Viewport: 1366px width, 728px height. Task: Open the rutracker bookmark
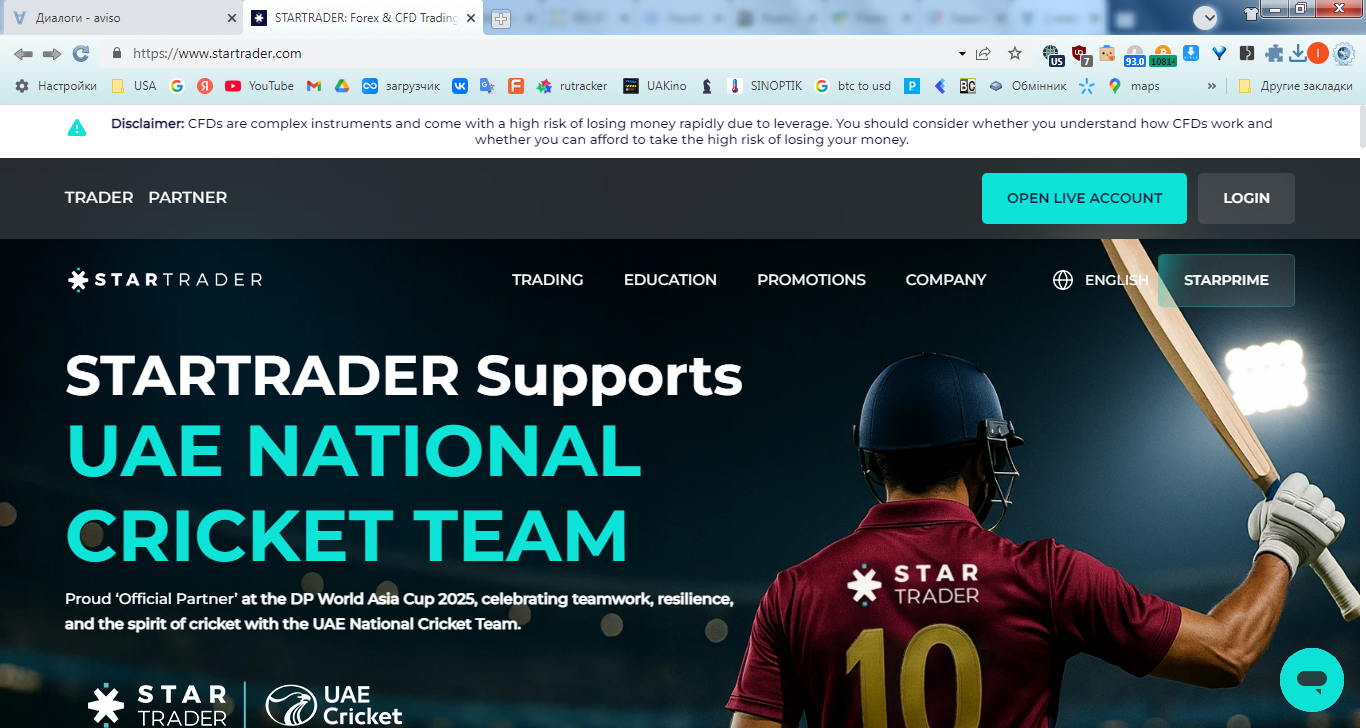pyautogui.click(x=572, y=86)
